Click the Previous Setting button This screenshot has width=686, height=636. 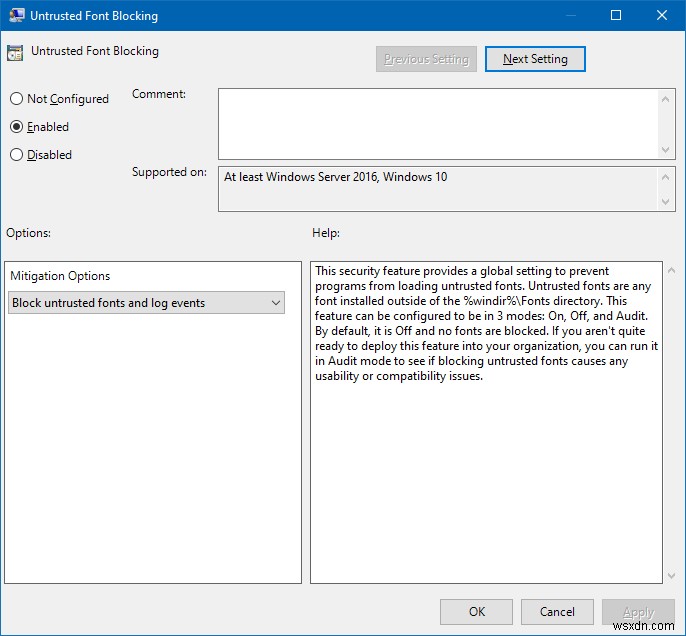426,59
